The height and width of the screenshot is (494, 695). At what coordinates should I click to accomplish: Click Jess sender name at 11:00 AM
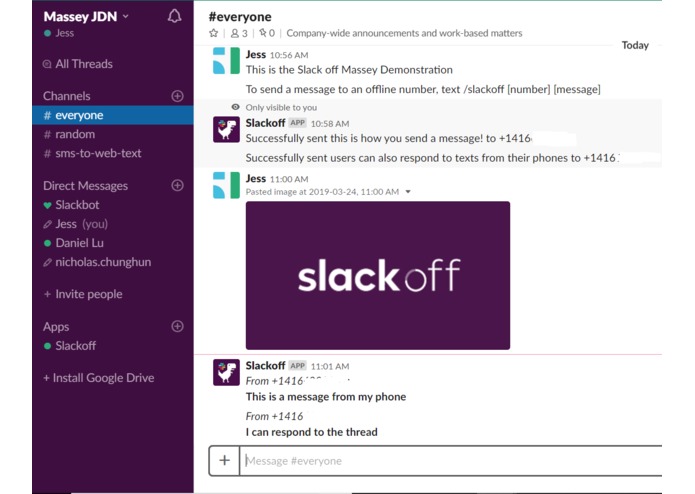click(x=256, y=179)
